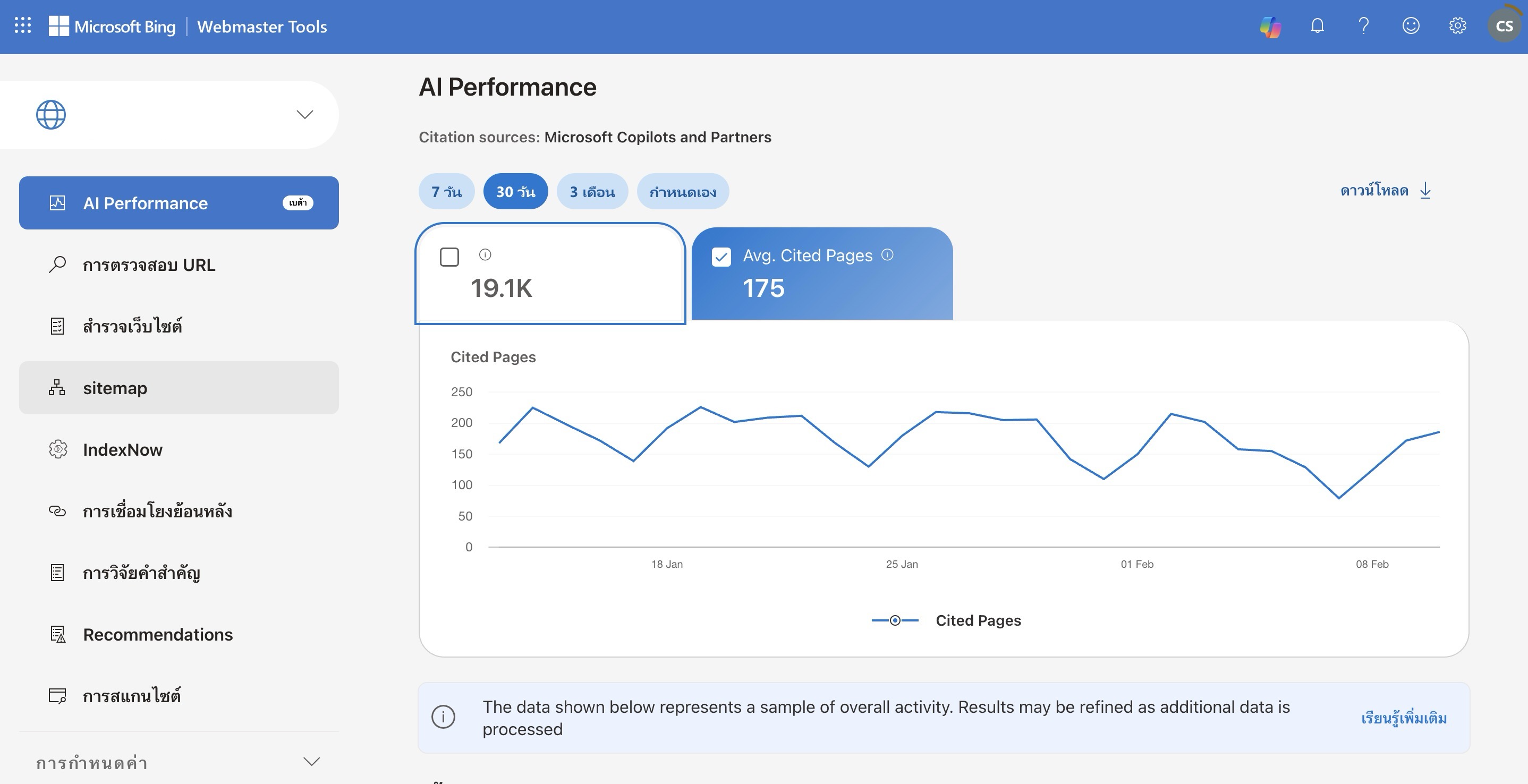1528x784 pixels.
Task: Open the feedback smiley icon
Action: [1411, 25]
